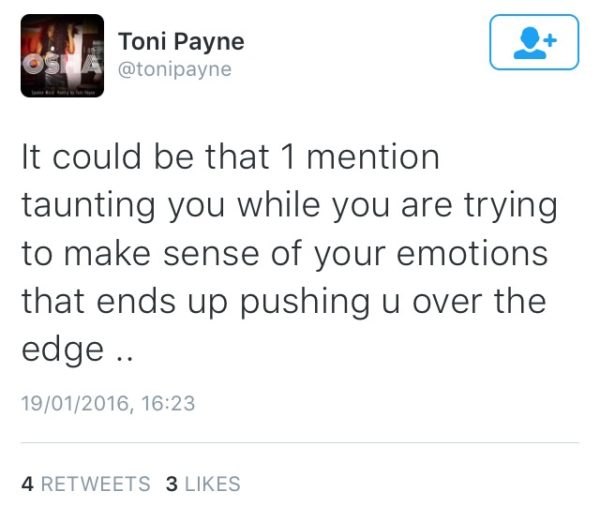Tap the like count number 3
Viewport: 600px width, 506px height.
pyautogui.click(x=172, y=483)
